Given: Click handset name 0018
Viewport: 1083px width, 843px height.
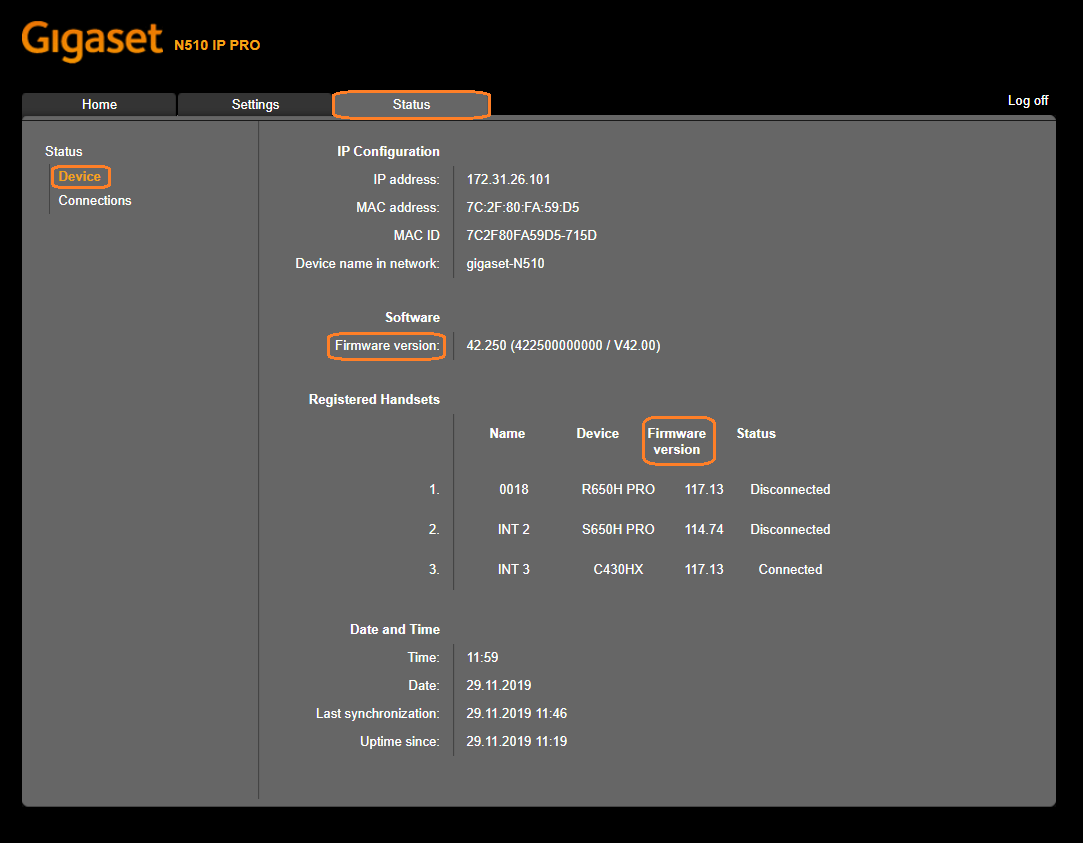Looking at the screenshot, I should (x=513, y=490).
